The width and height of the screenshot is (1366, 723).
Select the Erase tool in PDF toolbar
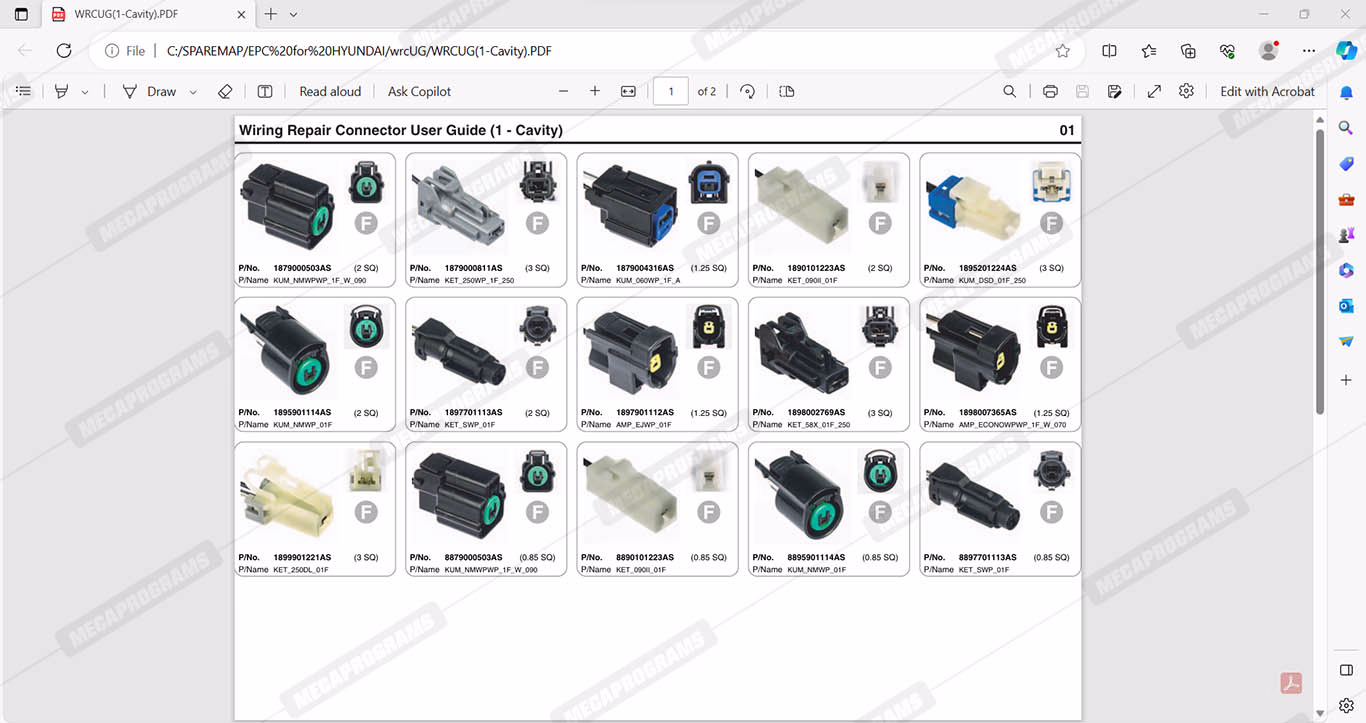[x=225, y=91]
